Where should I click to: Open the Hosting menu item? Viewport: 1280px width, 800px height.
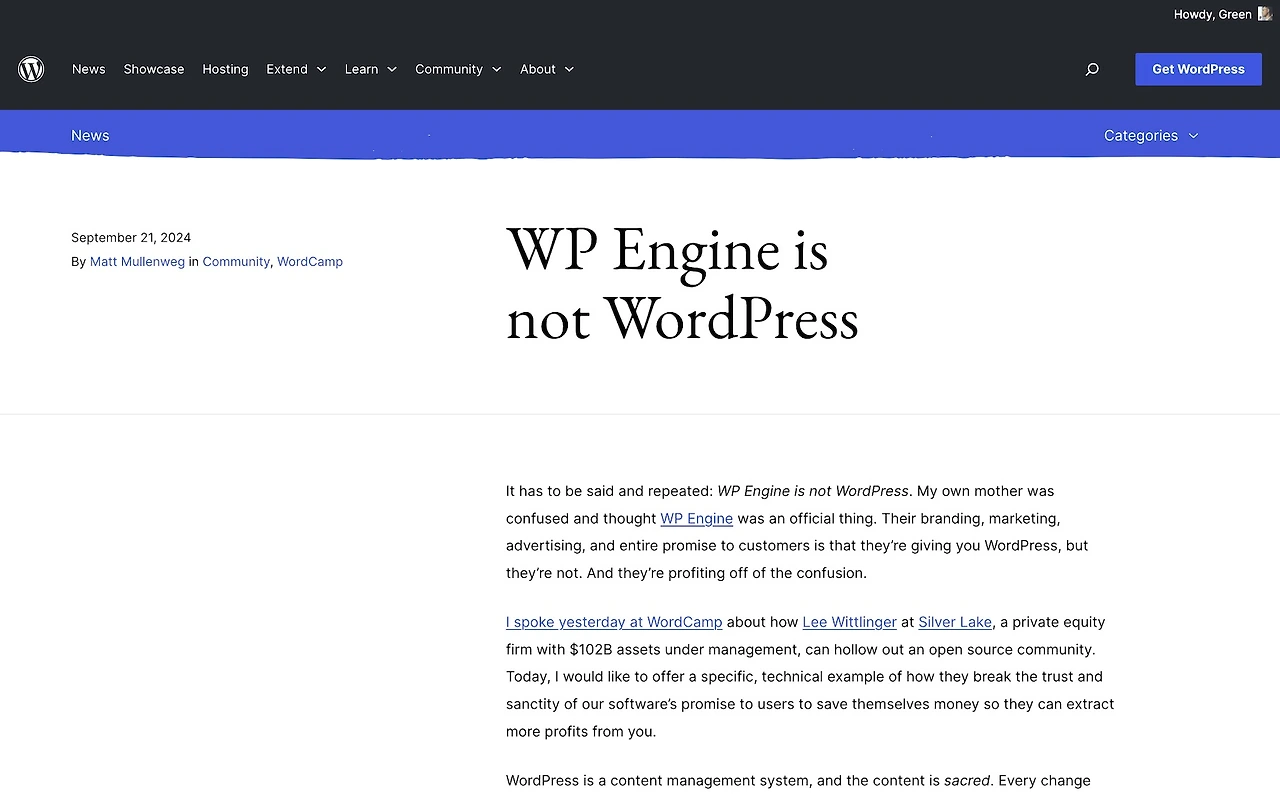[225, 69]
